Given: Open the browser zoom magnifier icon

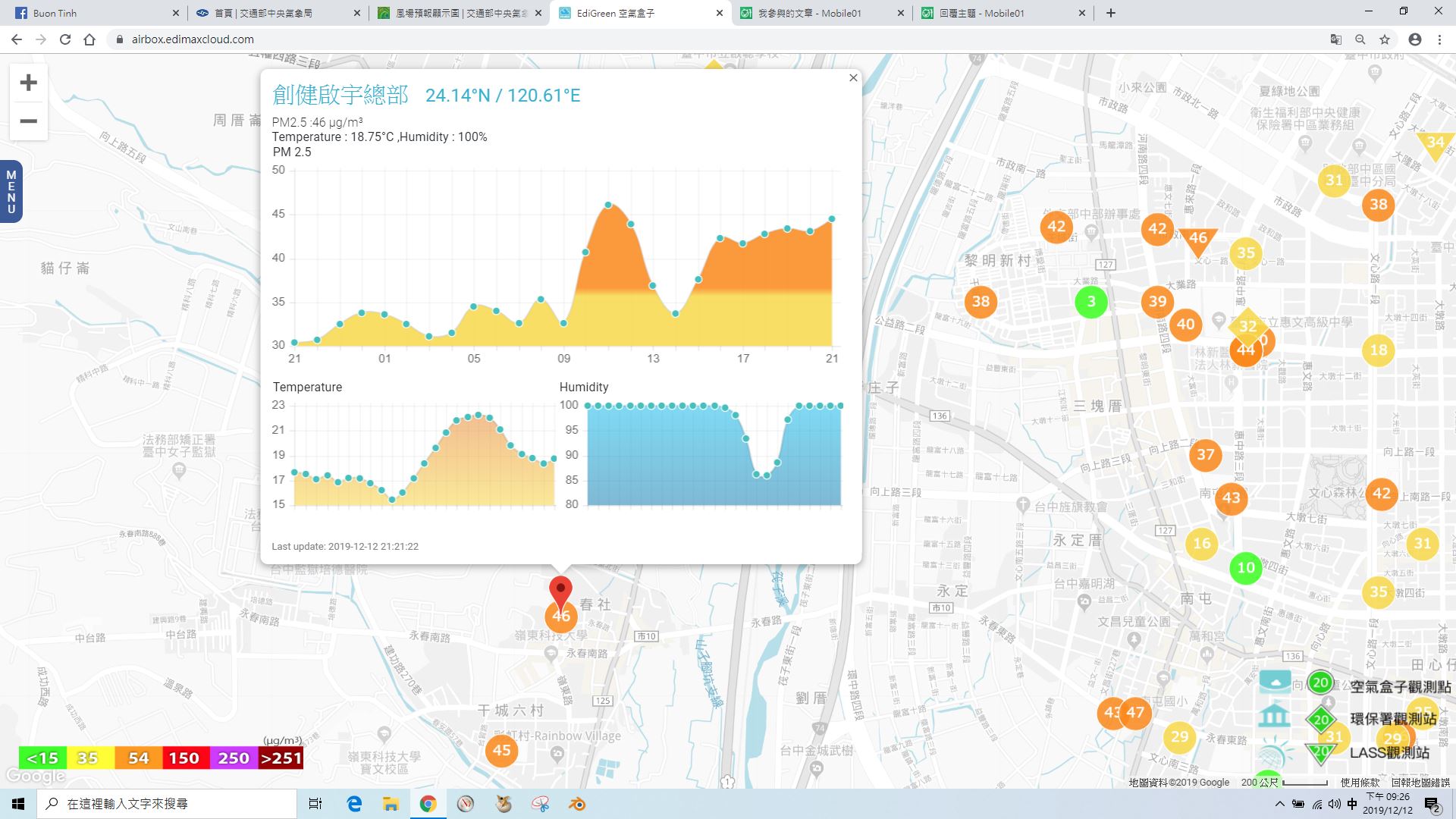Looking at the screenshot, I should click(1360, 39).
